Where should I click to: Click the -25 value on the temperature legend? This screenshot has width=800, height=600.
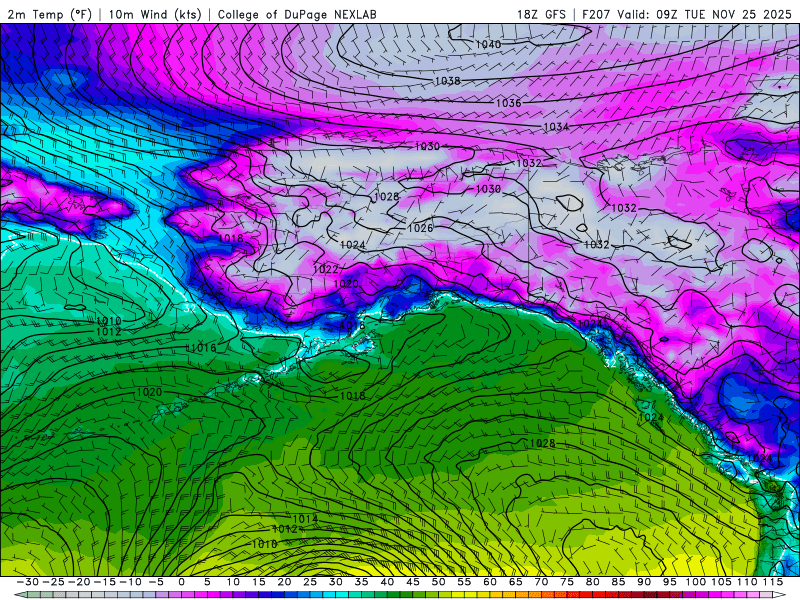pos(53,582)
